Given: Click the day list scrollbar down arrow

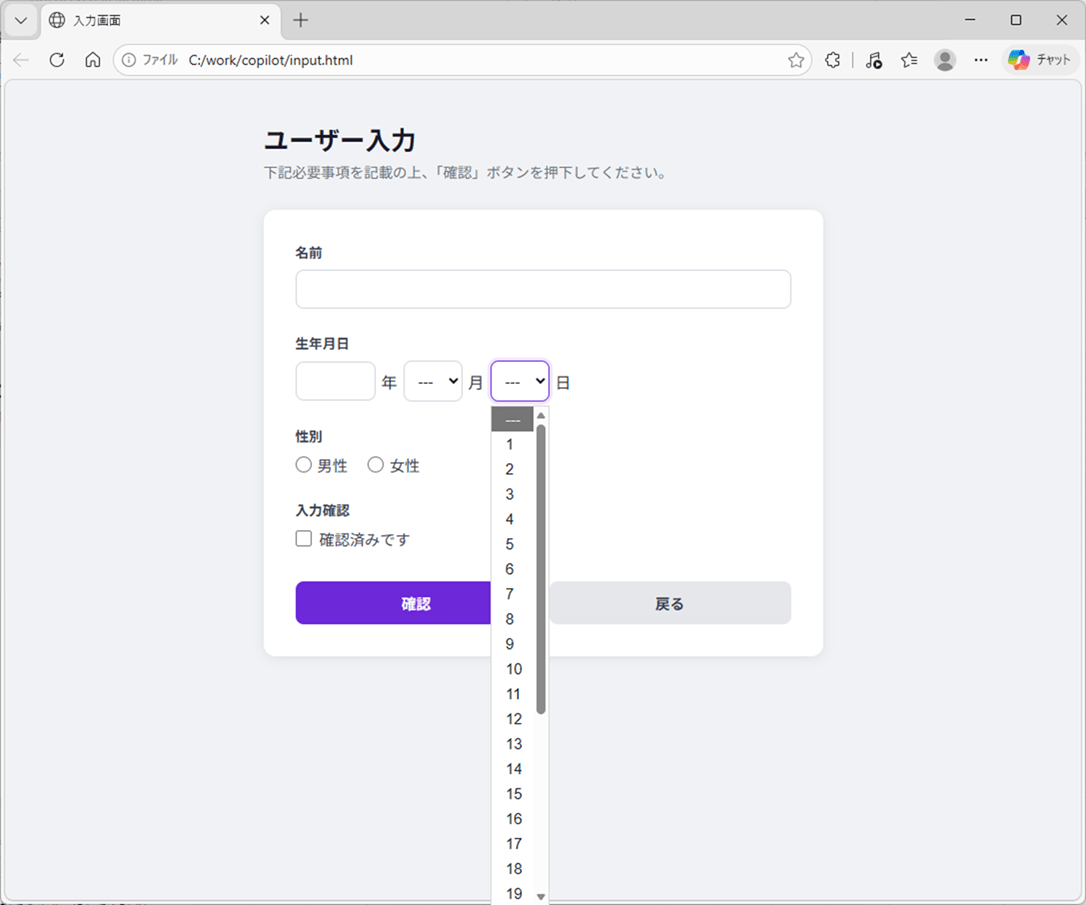Looking at the screenshot, I should pyautogui.click(x=541, y=896).
